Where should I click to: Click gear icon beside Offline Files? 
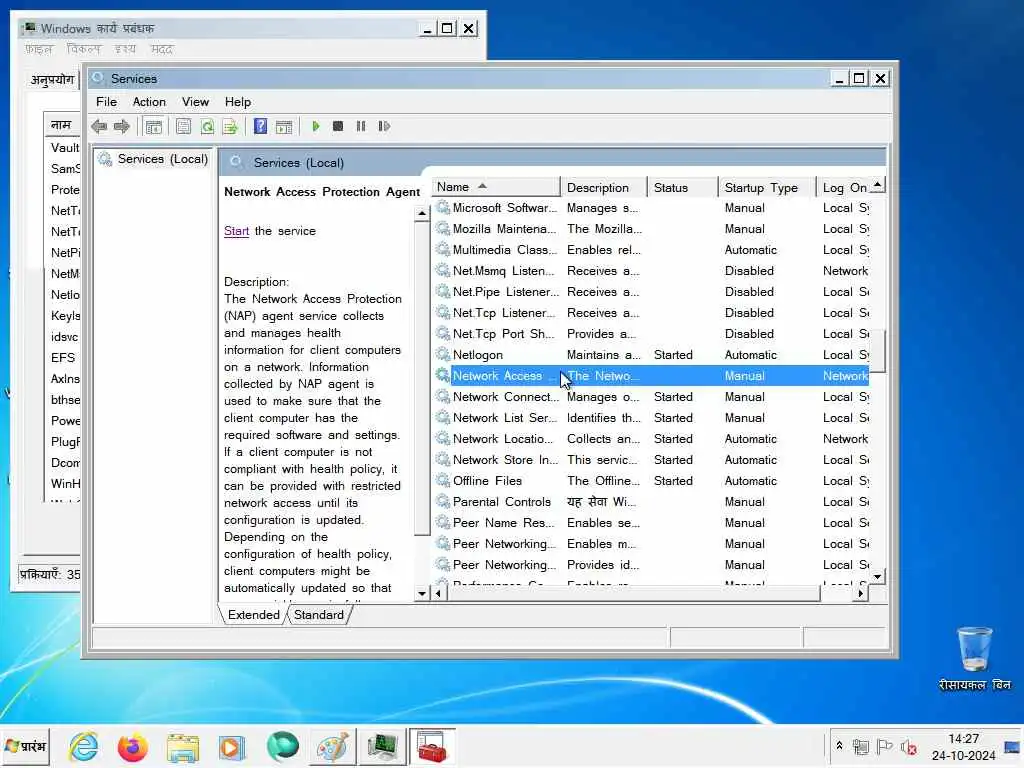tap(443, 480)
